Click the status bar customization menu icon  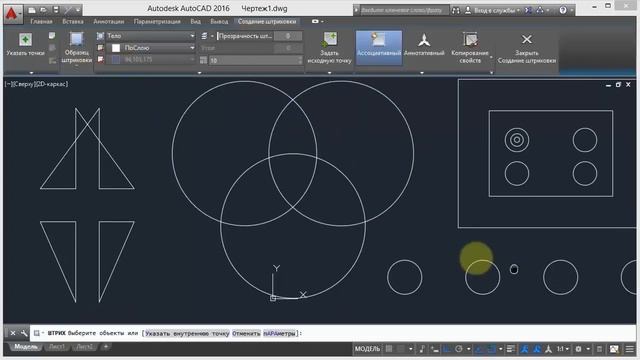pos(630,349)
